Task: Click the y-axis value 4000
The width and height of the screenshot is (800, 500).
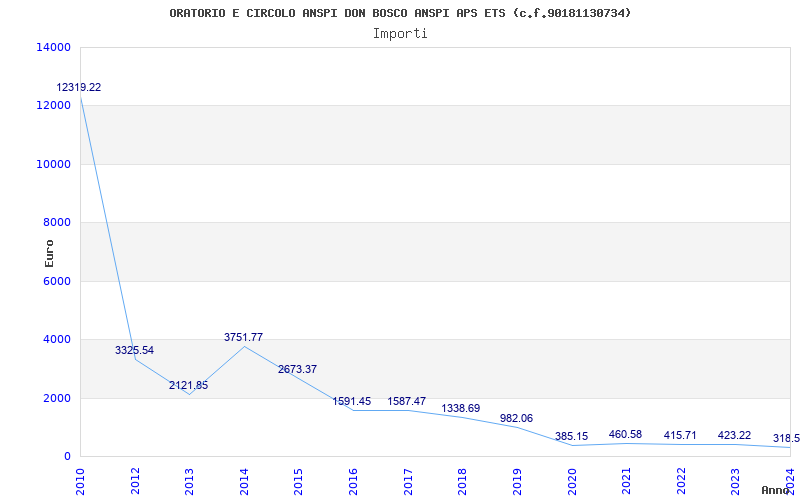Action: click(56, 339)
